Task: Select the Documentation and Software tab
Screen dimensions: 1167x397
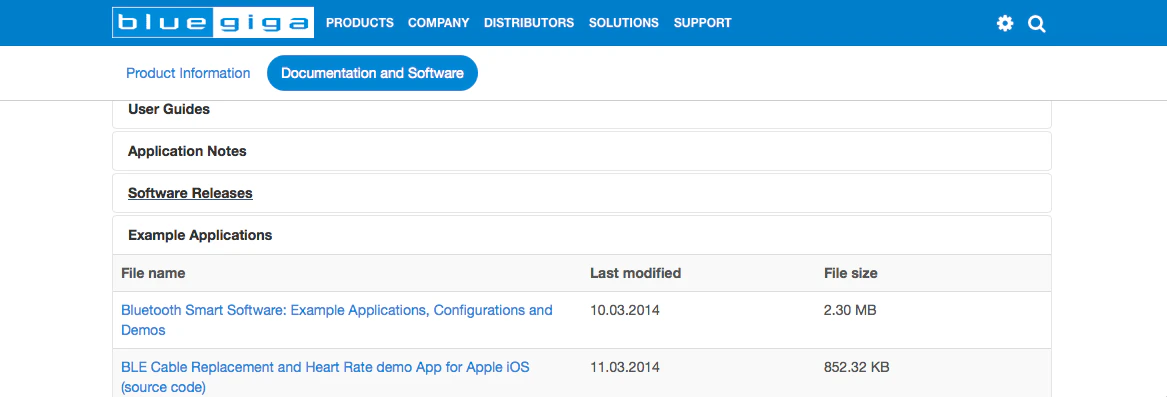Action: (372, 73)
